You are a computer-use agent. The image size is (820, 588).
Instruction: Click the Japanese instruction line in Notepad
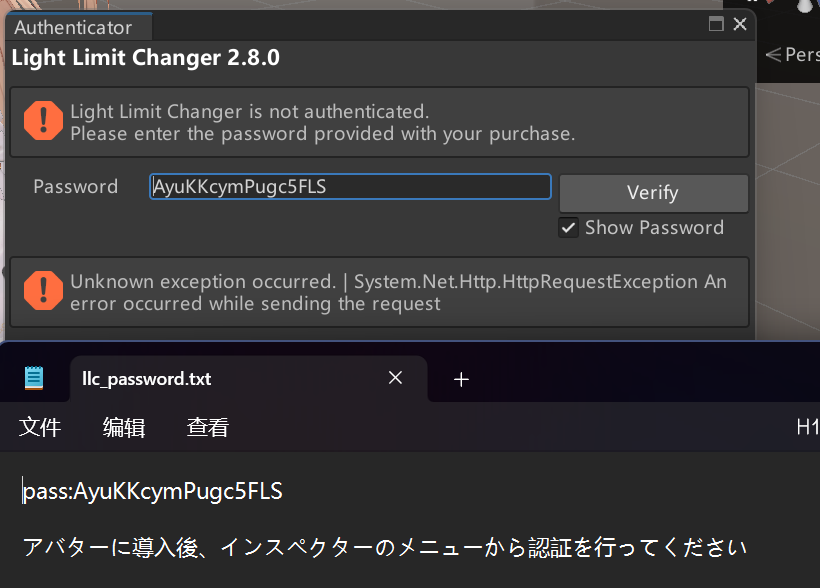click(385, 548)
